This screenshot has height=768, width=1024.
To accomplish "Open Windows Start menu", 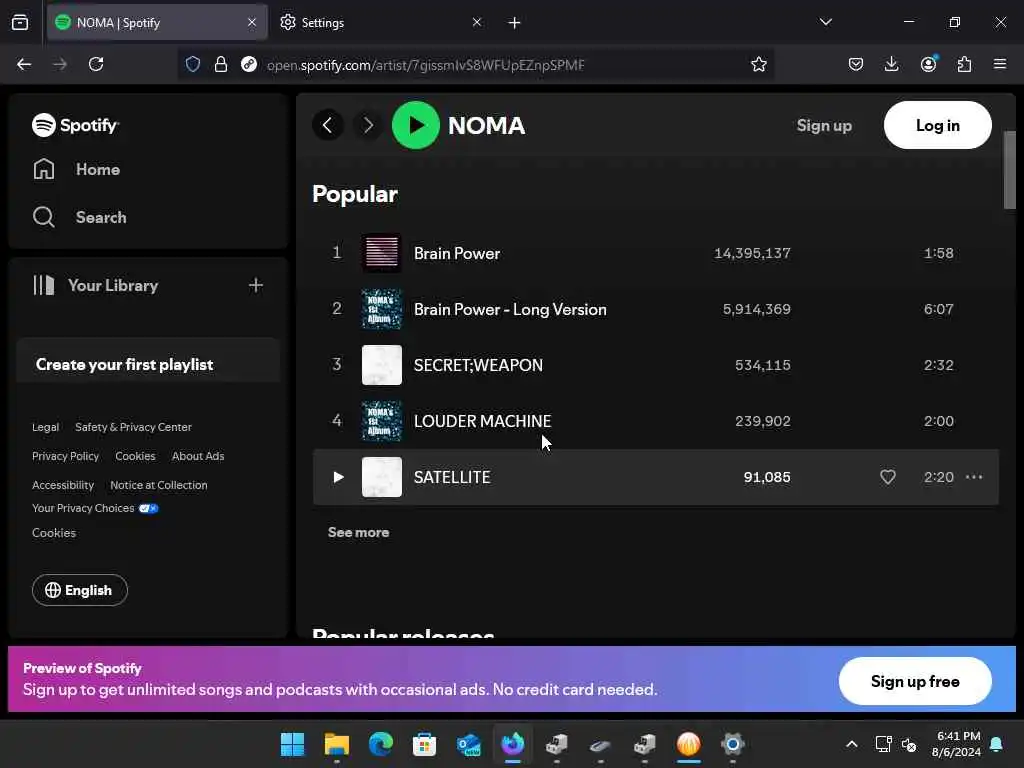I will (293, 744).
